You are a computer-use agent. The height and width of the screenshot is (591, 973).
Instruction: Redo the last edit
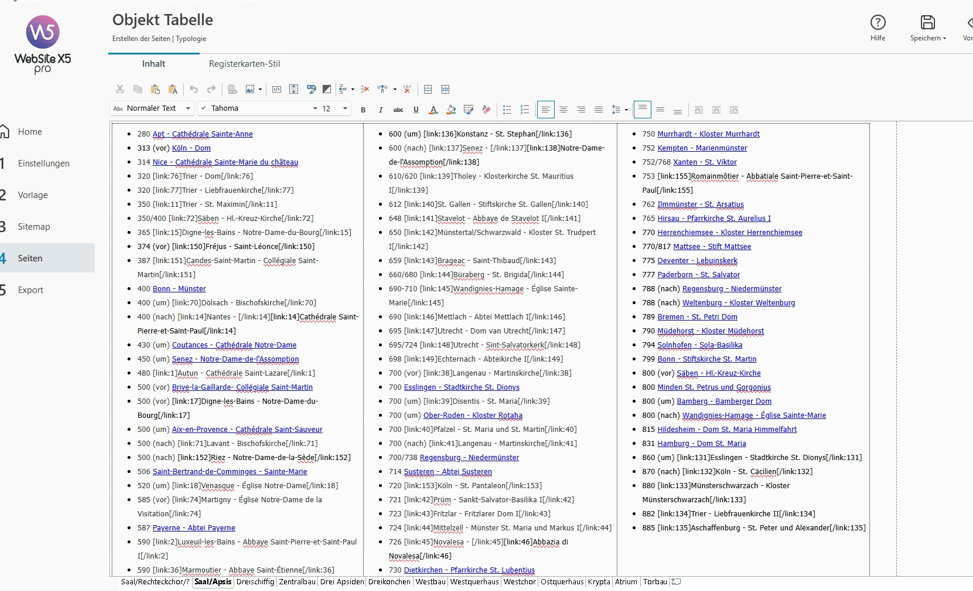coord(211,89)
